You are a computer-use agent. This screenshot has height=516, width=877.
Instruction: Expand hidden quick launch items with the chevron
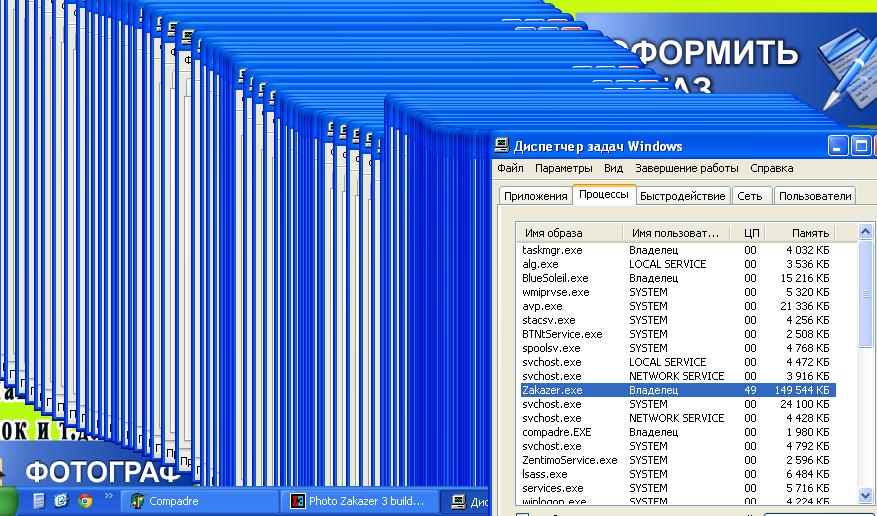[x=109, y=495]
